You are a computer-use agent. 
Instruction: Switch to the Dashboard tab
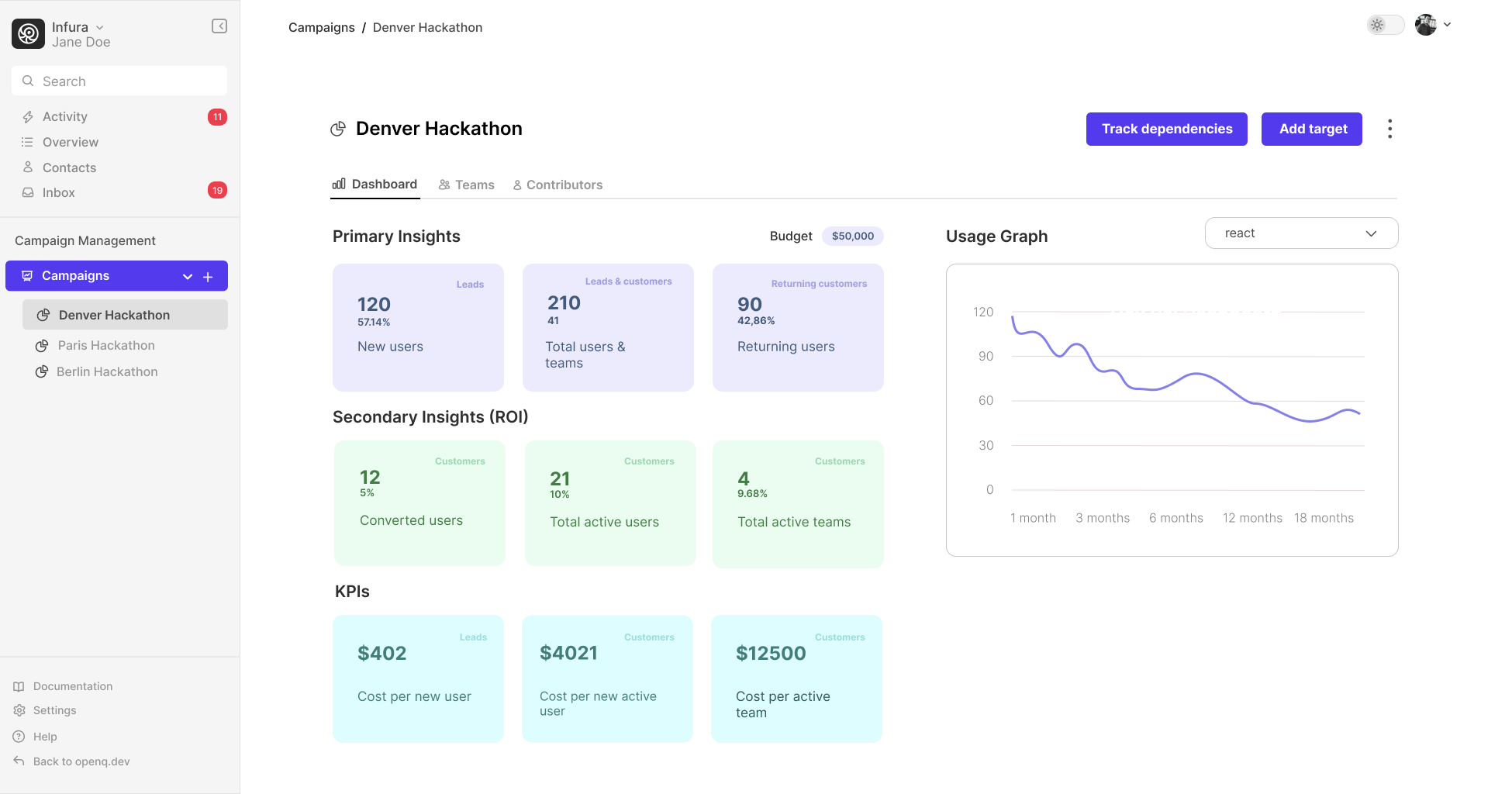coord(375,185)
